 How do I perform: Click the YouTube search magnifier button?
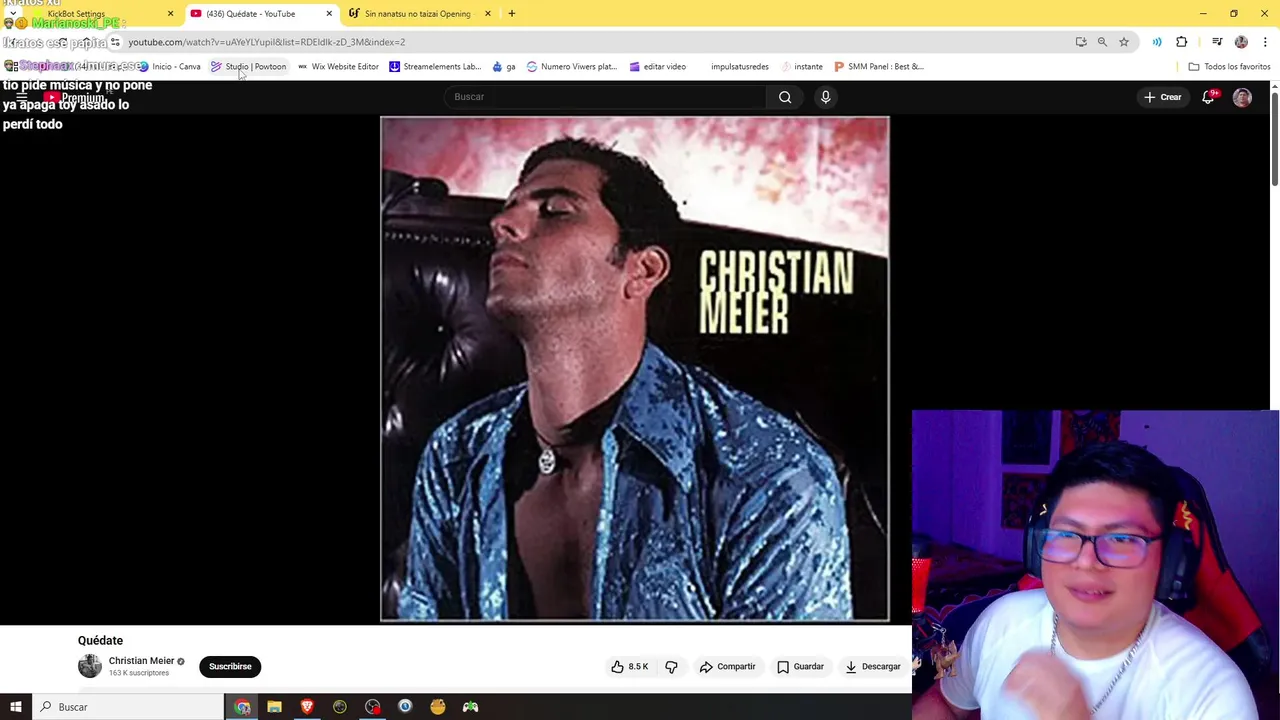[x=785, y=97]
